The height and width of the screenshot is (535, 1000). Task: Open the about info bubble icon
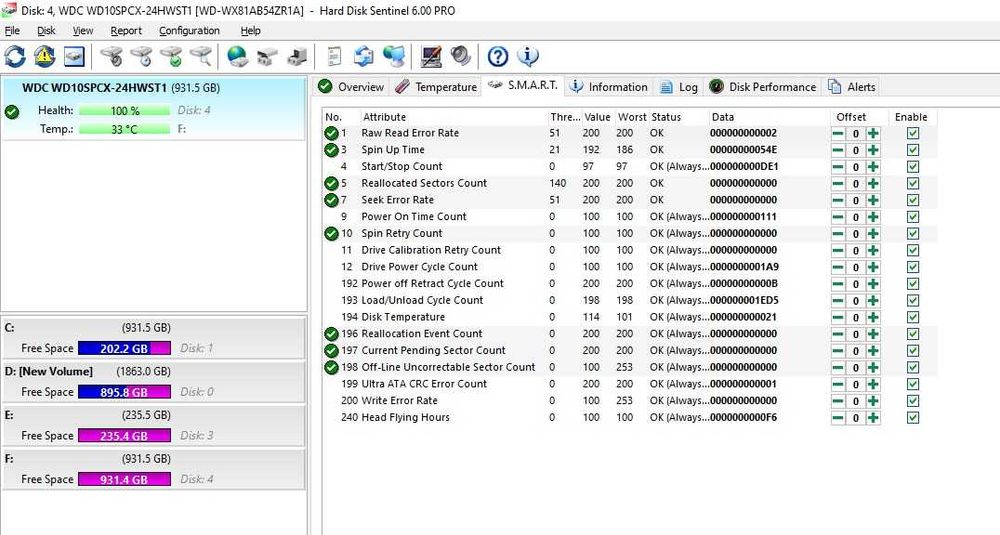click(x=527, y=56)
